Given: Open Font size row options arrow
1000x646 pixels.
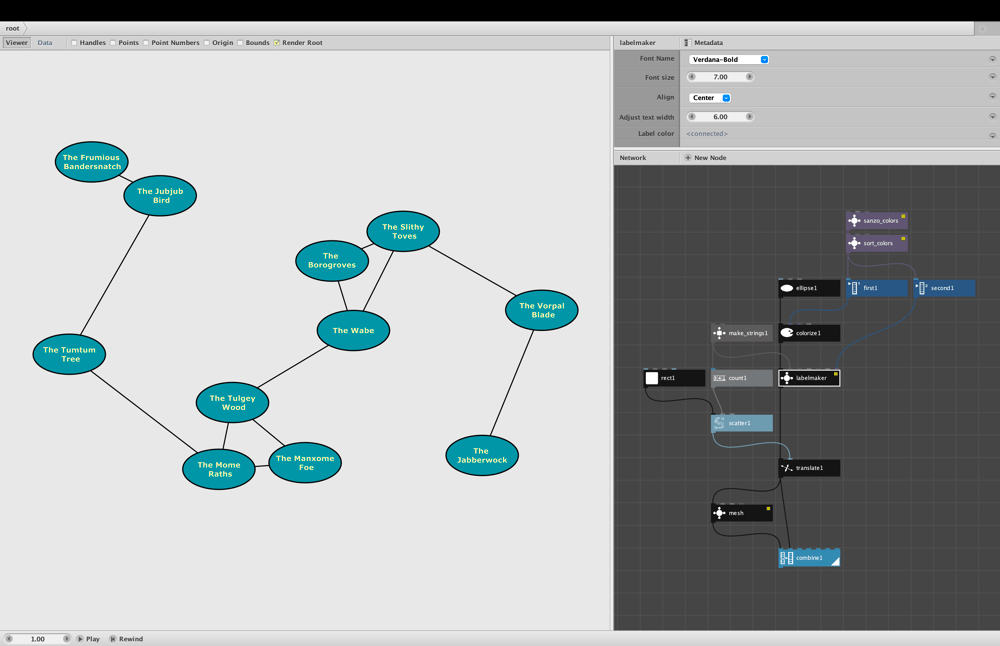Looking at the screenshot, I should [992, 77].
